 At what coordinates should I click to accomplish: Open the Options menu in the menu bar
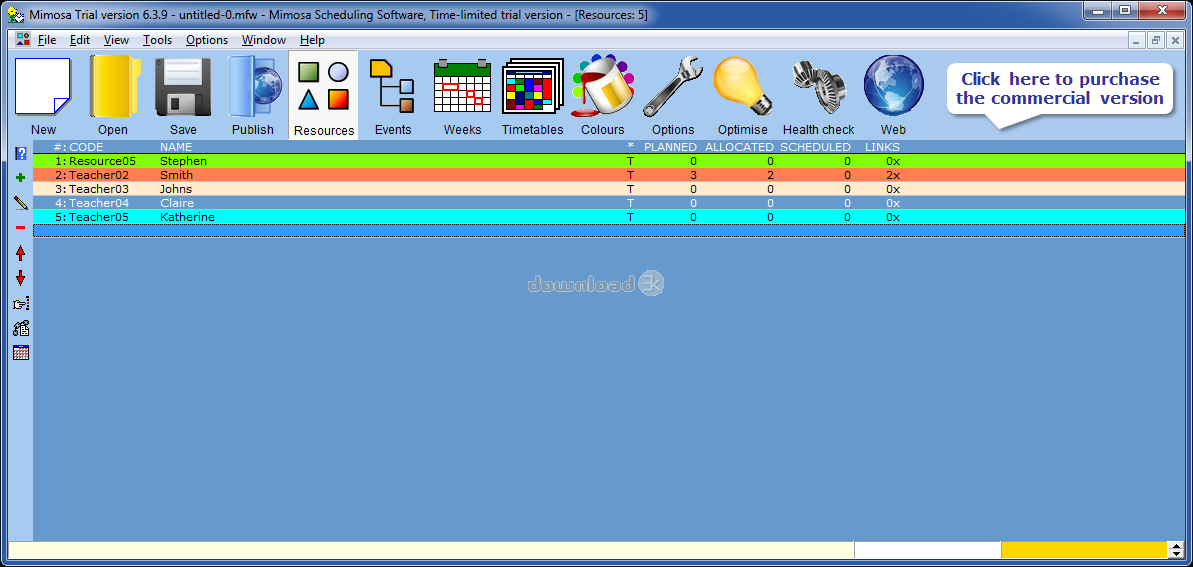(x=207, y=40)
